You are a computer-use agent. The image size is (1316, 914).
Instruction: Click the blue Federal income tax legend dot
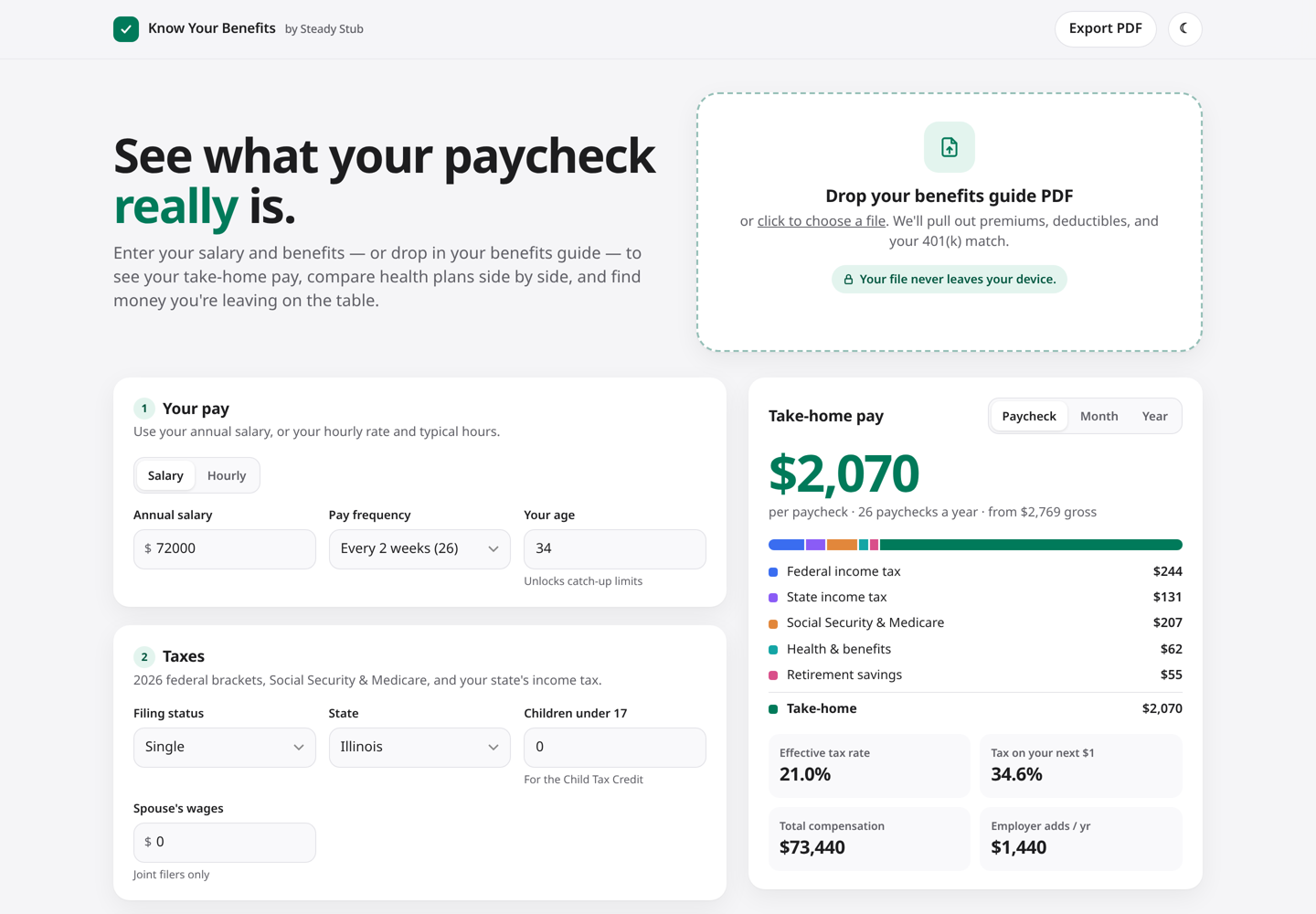pyautogui.click(x=773, y=572)
